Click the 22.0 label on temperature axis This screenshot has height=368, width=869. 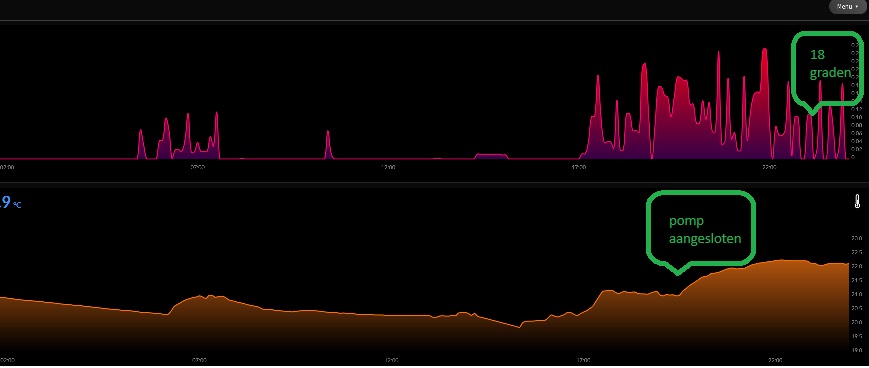[857, 266]
